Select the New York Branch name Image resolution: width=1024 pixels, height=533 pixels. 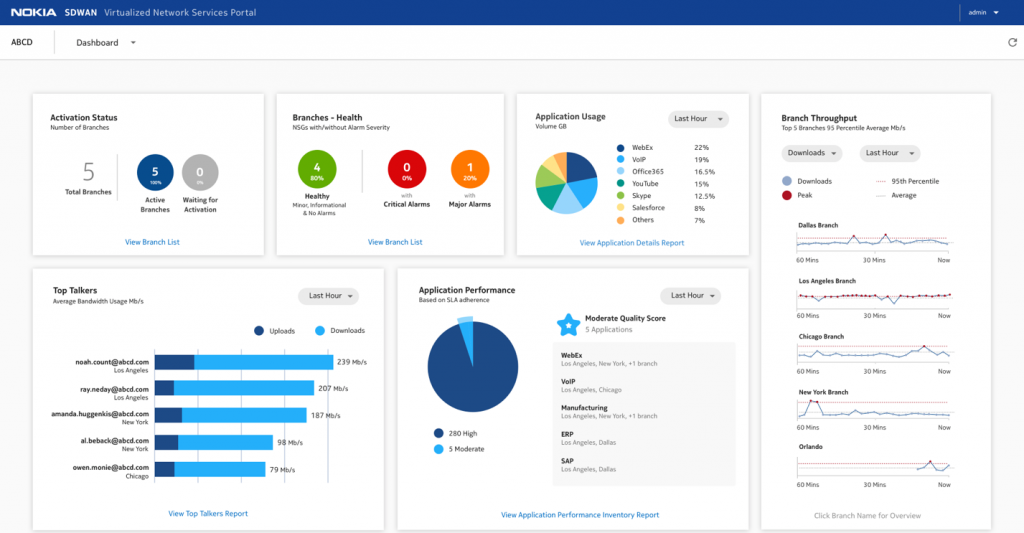(823, 393)
